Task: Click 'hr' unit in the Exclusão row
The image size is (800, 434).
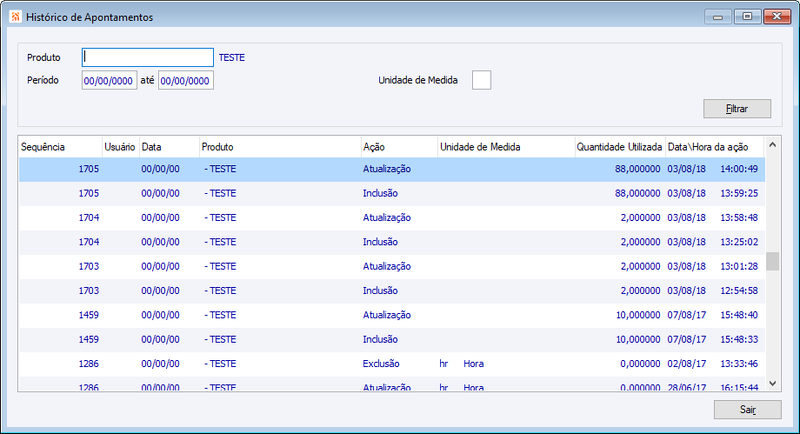Action: coord(444,364)
